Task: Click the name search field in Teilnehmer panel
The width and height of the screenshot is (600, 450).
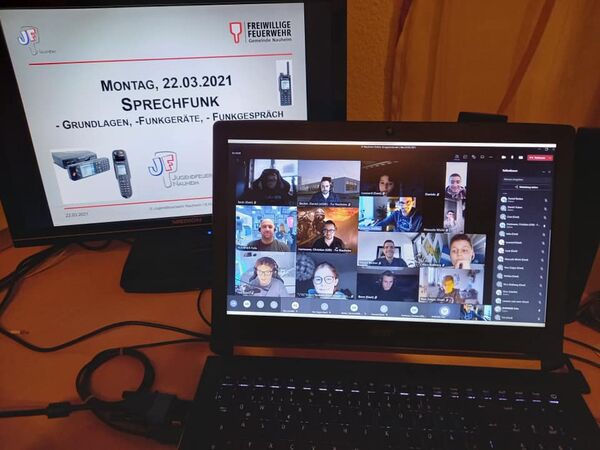Action: click(522, 178)
